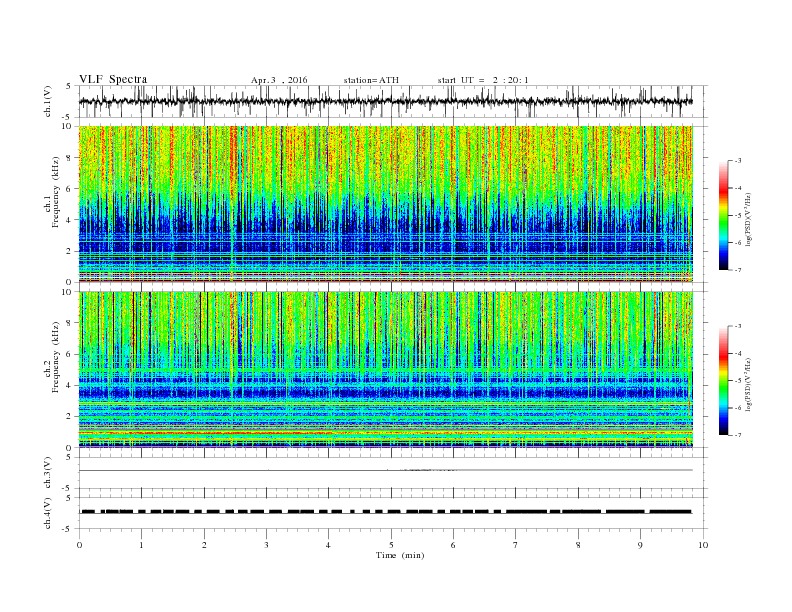The width and height of the screenshot is (792, 612).
Task: Click time axis tick label "2"
Action: 204,545
